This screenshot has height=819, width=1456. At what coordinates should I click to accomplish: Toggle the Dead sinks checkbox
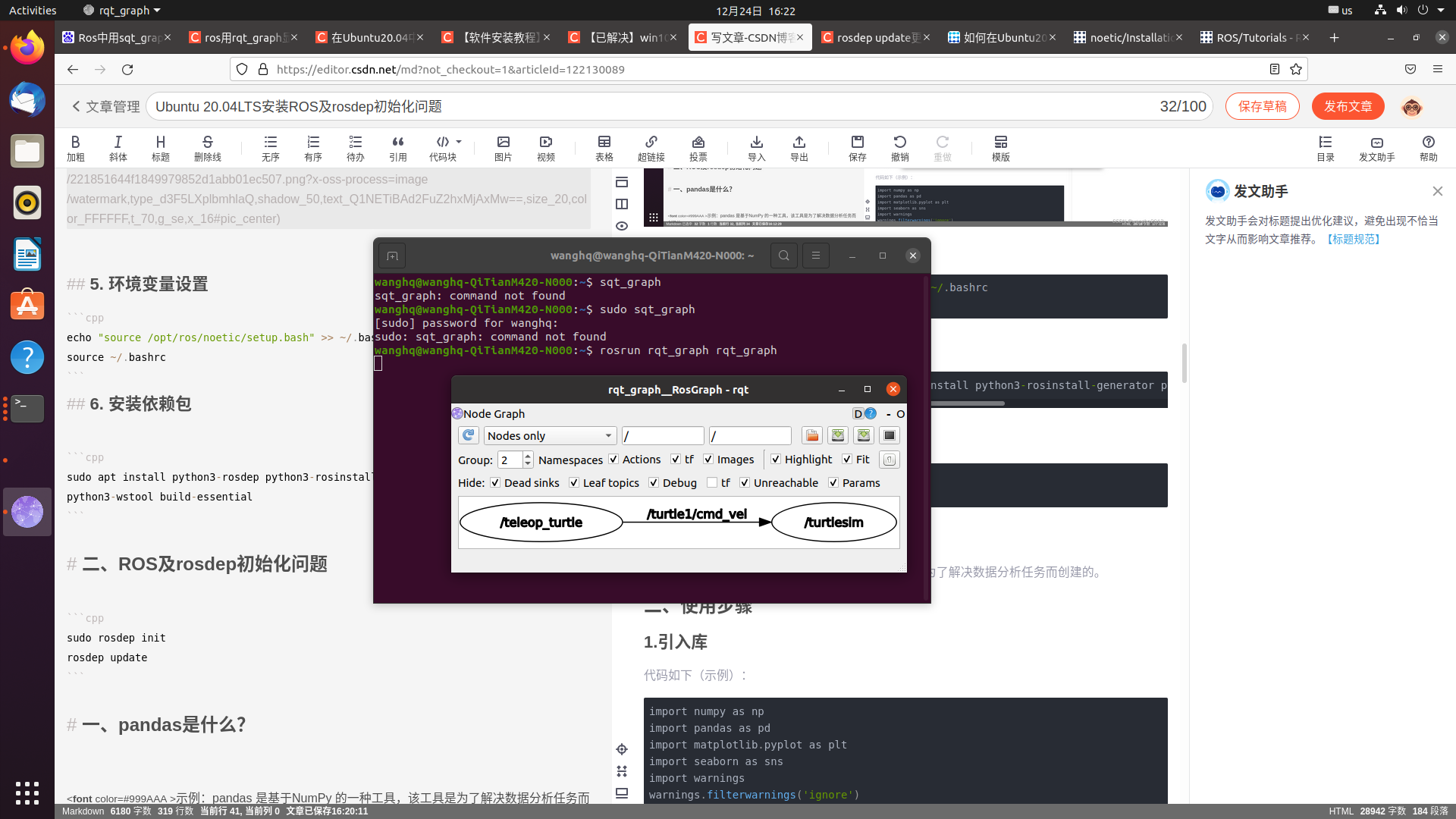pos(495,483)
